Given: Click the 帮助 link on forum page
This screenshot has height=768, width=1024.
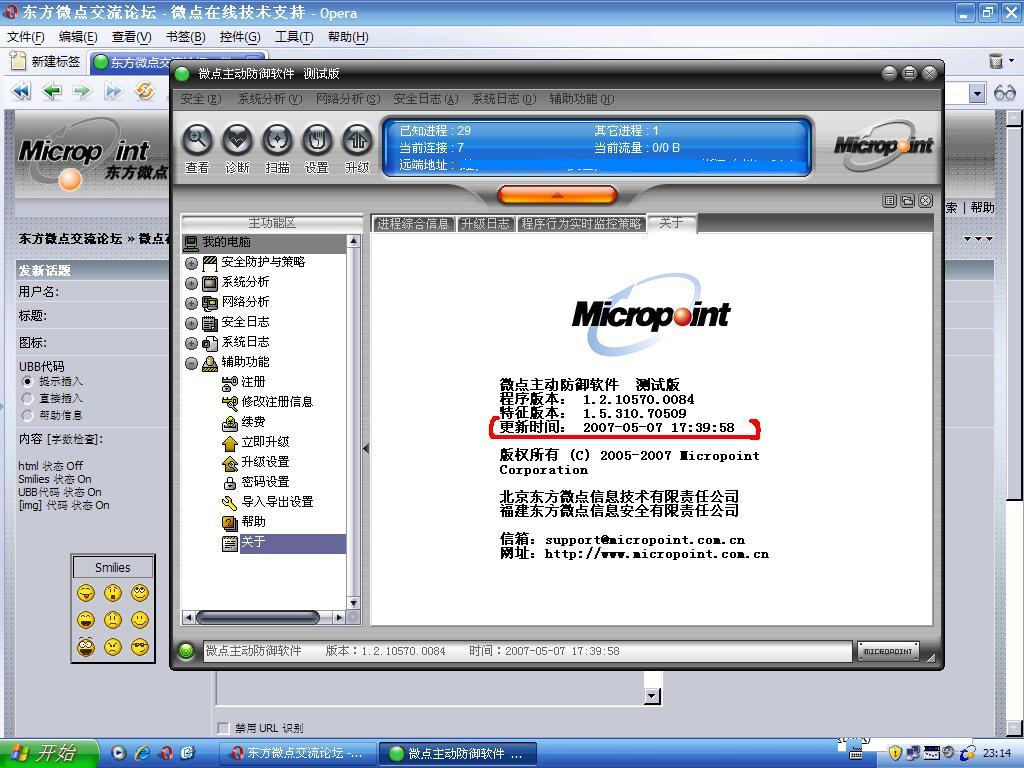Looking at the screenshot, I should (982, 208).
